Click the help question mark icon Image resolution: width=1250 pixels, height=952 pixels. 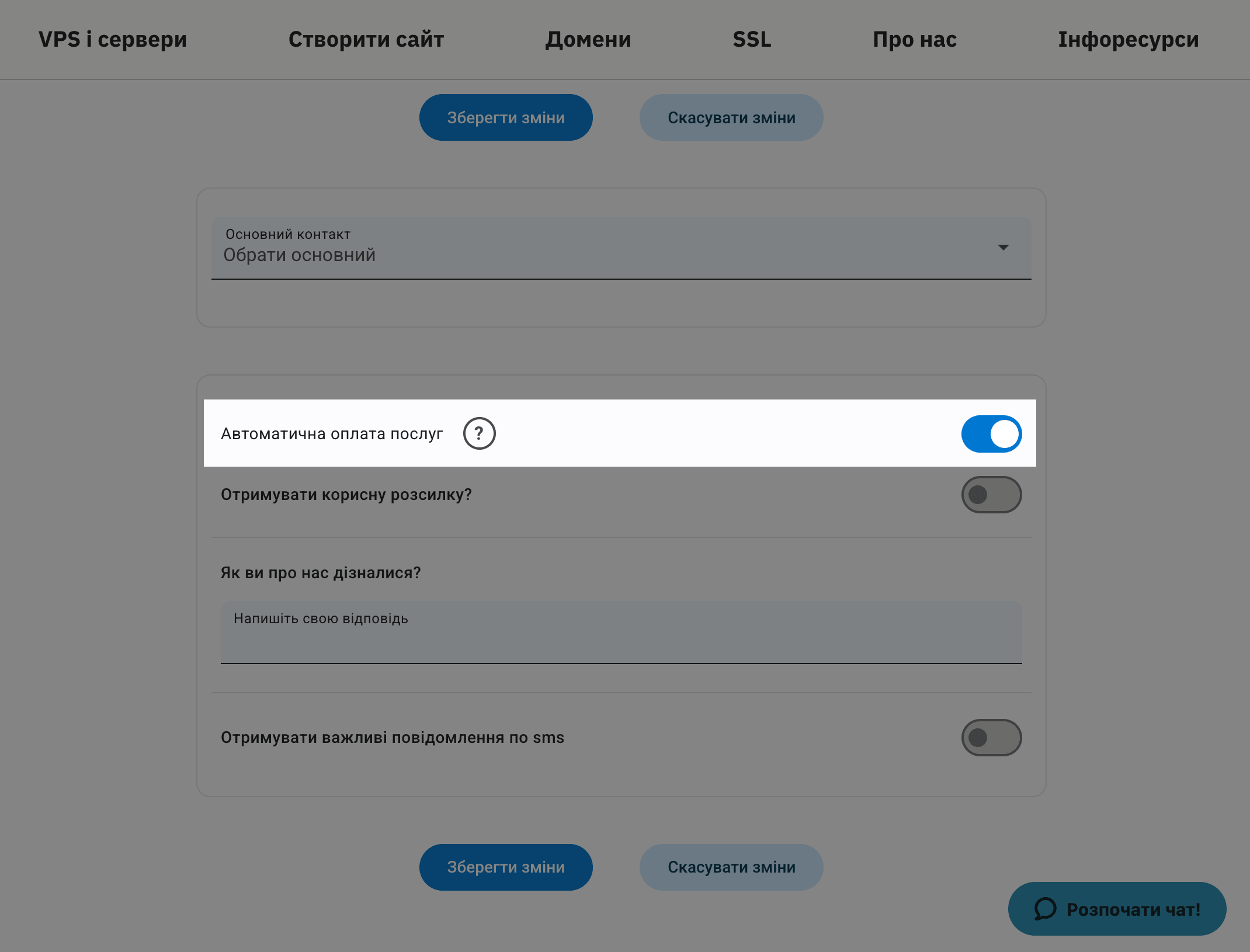coord(479,433)
